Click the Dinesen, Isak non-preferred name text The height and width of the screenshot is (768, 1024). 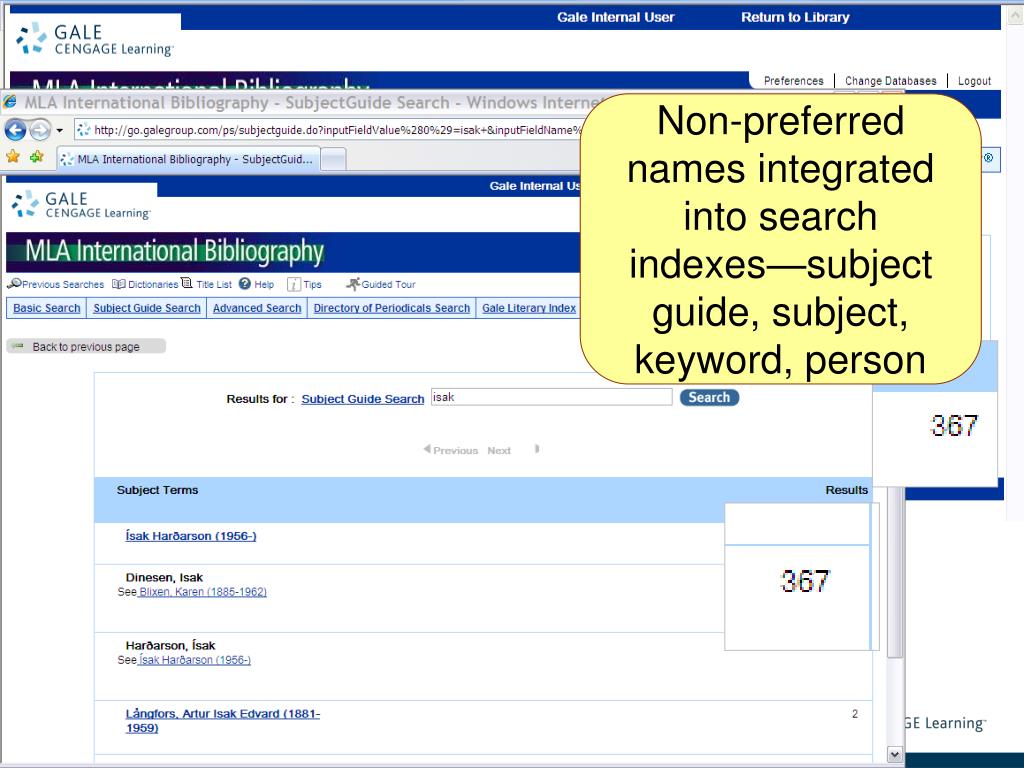[x=164, y=577]
